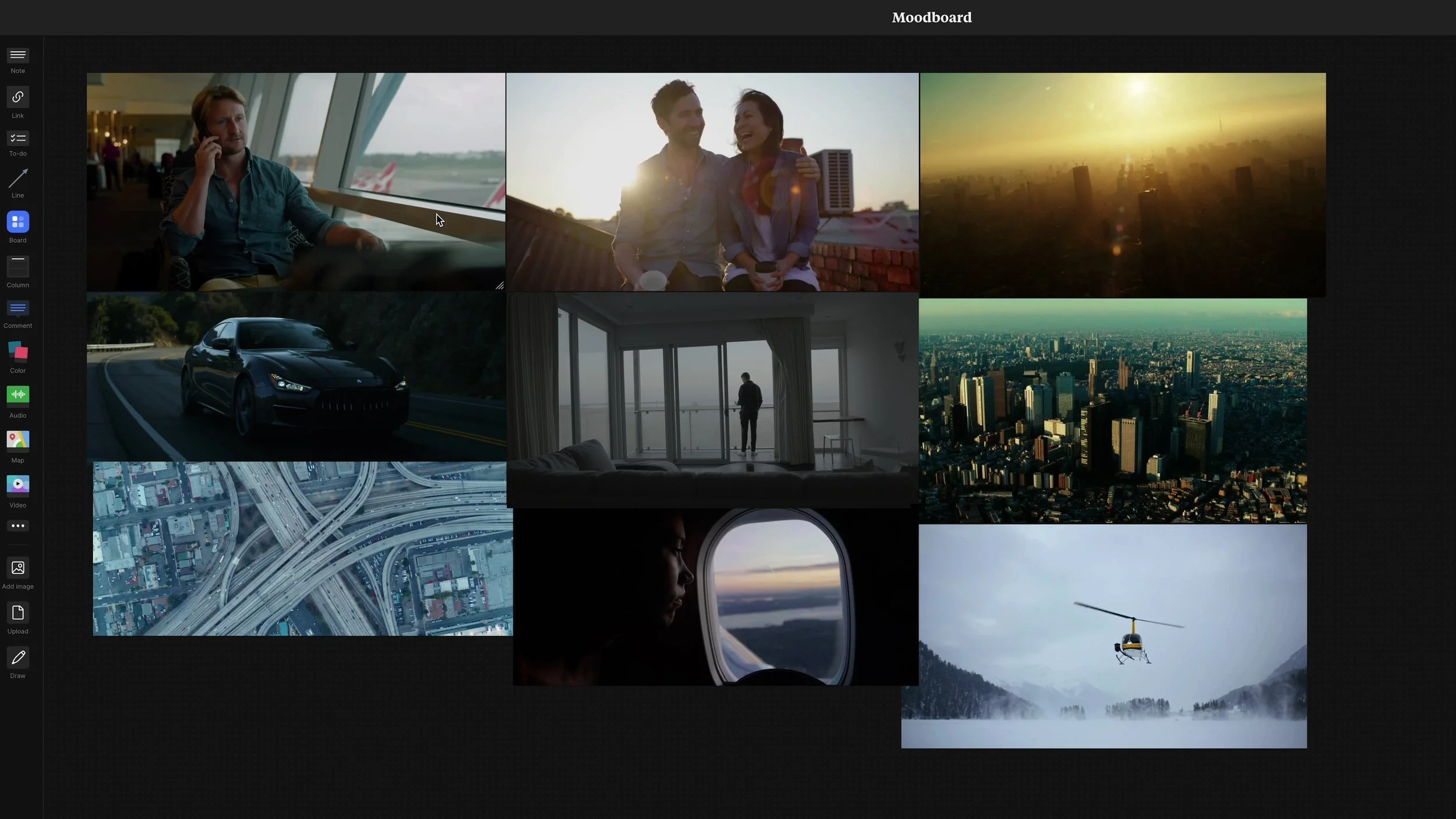Activate the Draw pencil tool
Viewport: 1456px width, 819px height.
click(x=17, y=658)
